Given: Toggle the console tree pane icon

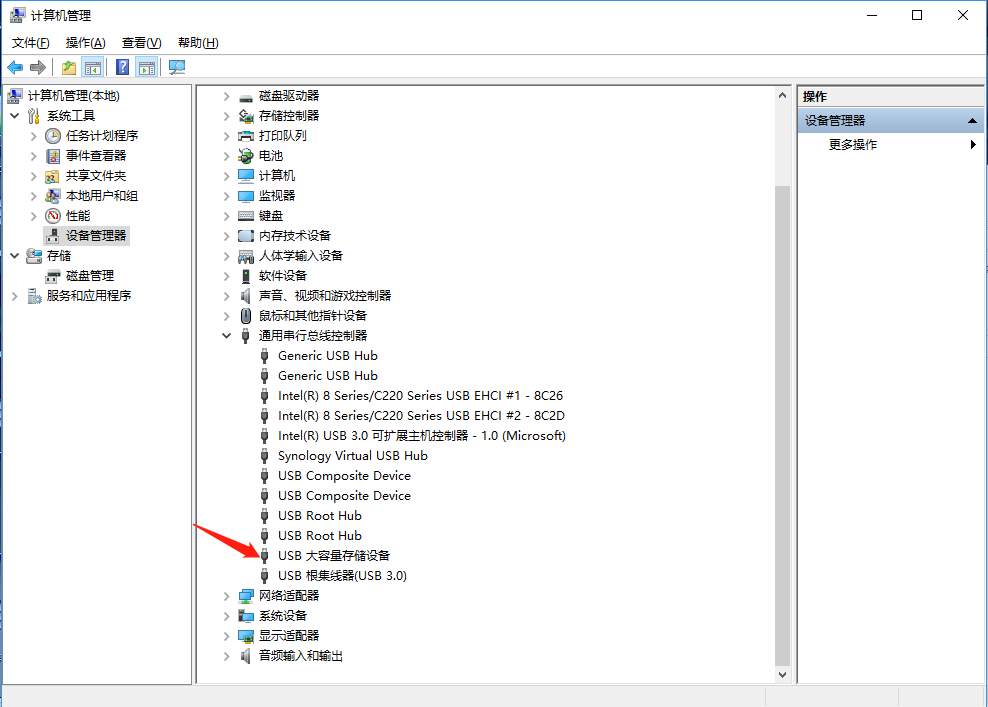Looking at the screenshot, I should pos(93,67).
